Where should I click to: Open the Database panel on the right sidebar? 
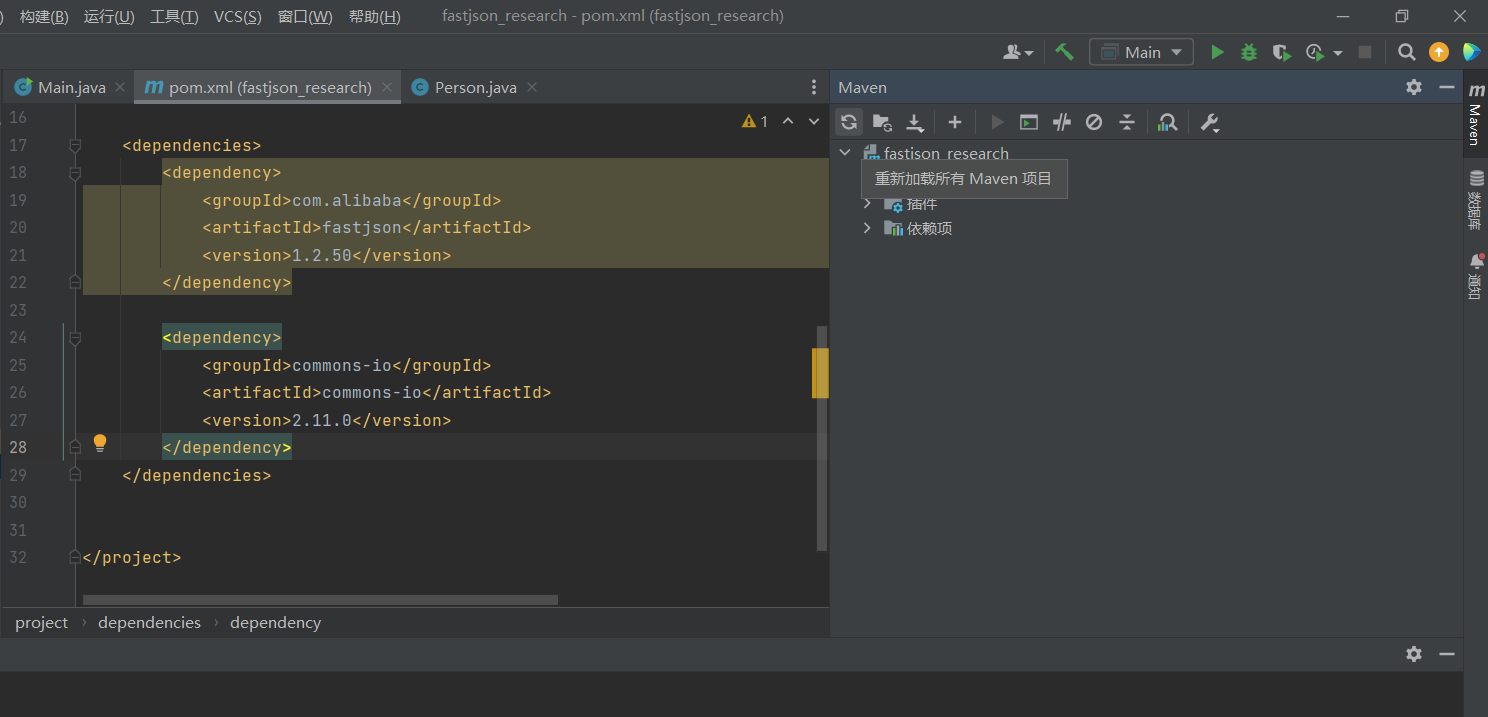click(1477, 195)
